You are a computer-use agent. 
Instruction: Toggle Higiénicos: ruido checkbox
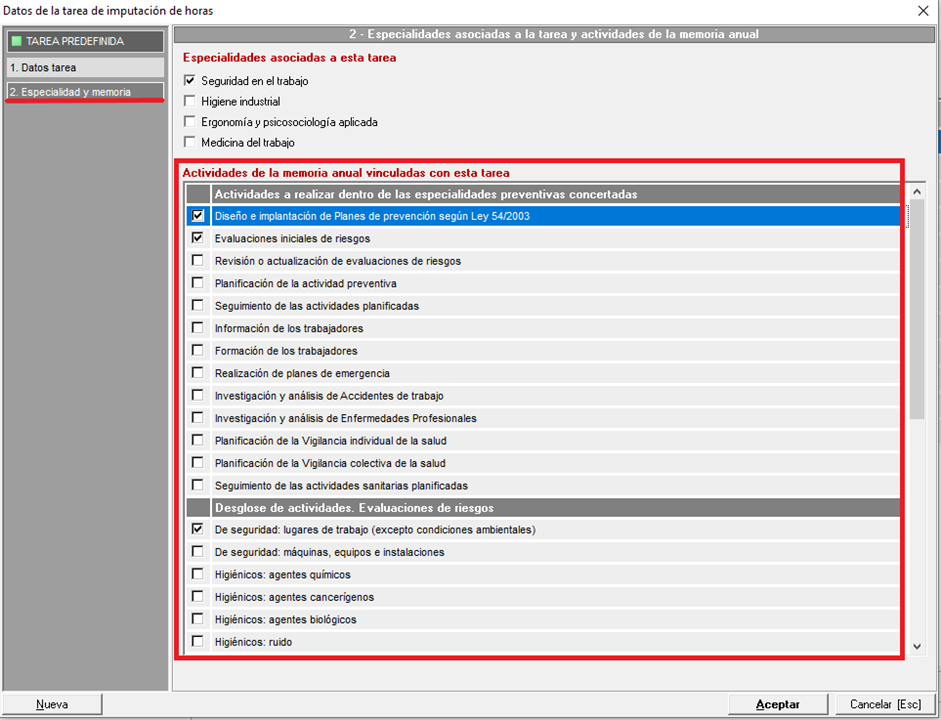[x=197, y=642]
